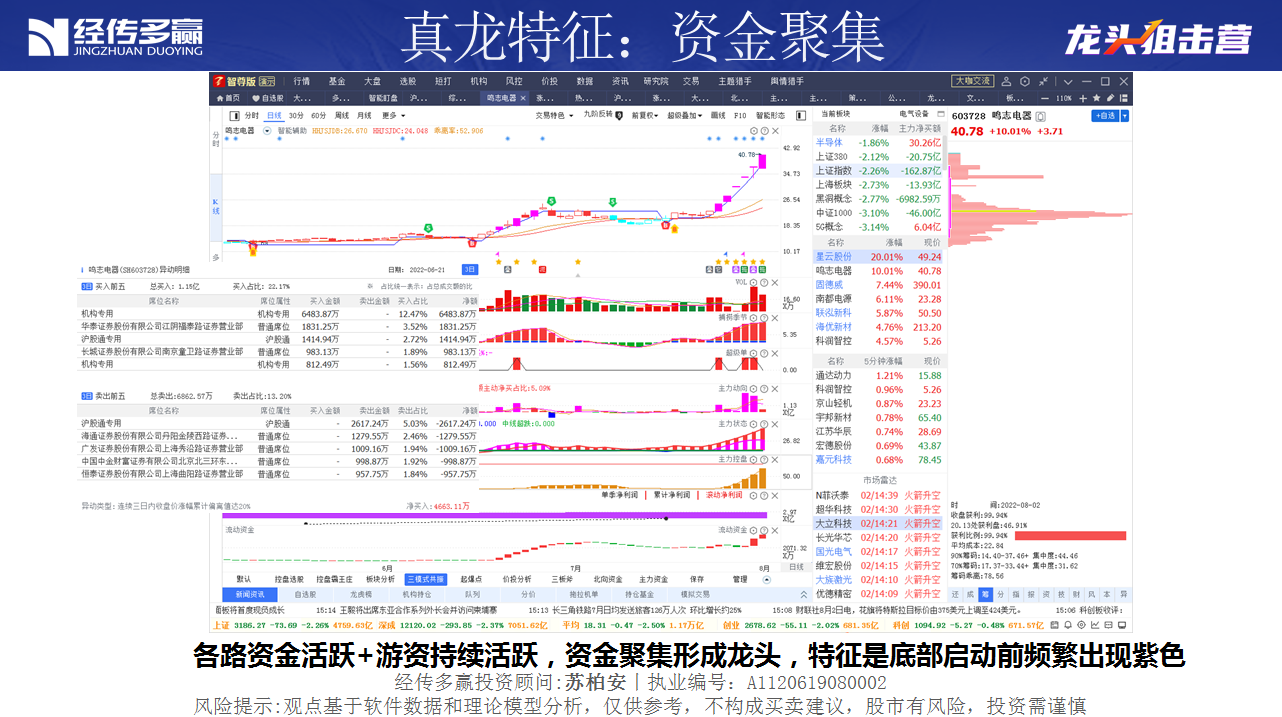The image size is (1282, 717).
Task: Click the 分时 vertical label beside chart
Action: point(215,140)
